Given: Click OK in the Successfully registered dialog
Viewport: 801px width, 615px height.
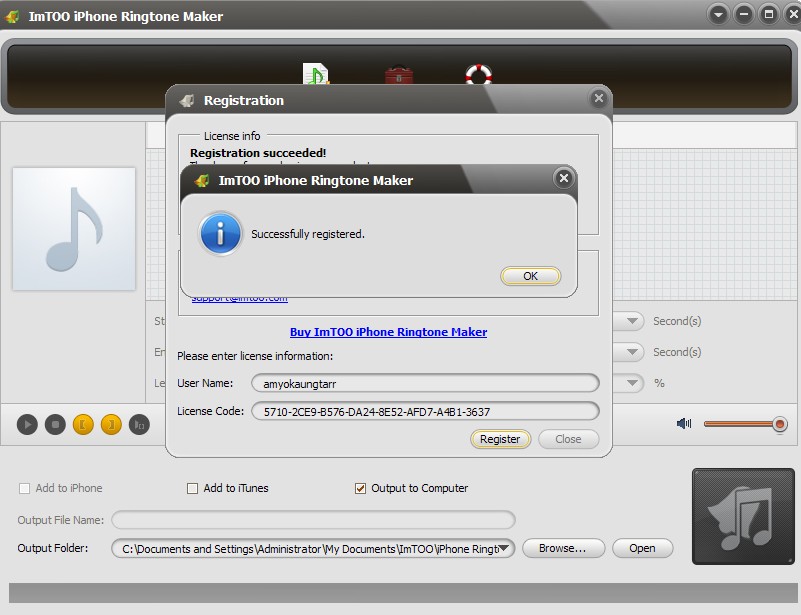Looking at the screenshot, I should [530, 276].
